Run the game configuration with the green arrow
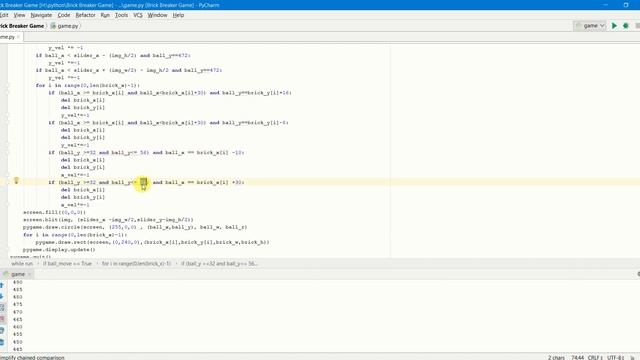Image resolution: width=640 pixels, height=360 pixels. [614, 26]
